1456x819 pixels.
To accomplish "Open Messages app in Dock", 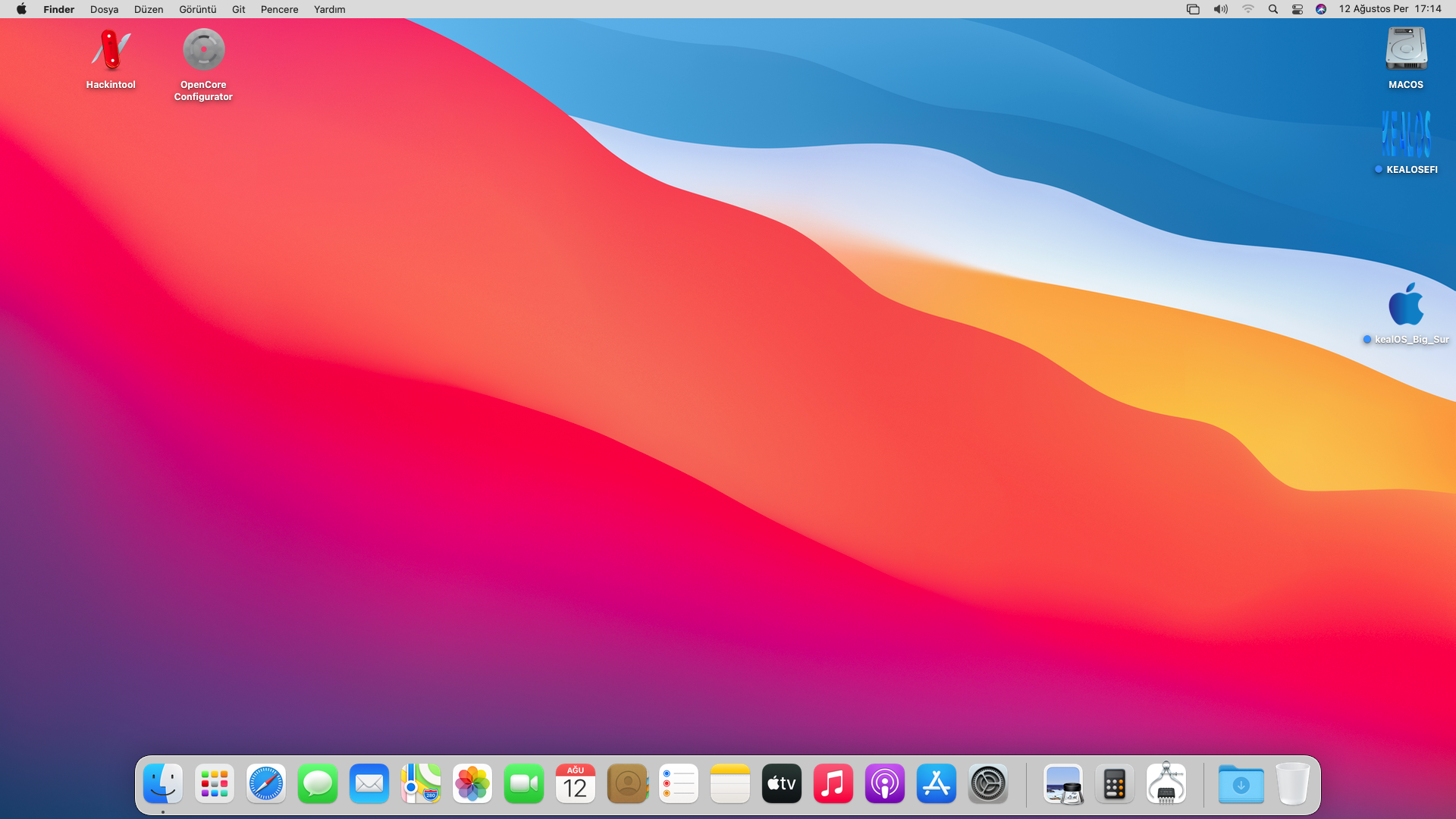I will [318, 784].
